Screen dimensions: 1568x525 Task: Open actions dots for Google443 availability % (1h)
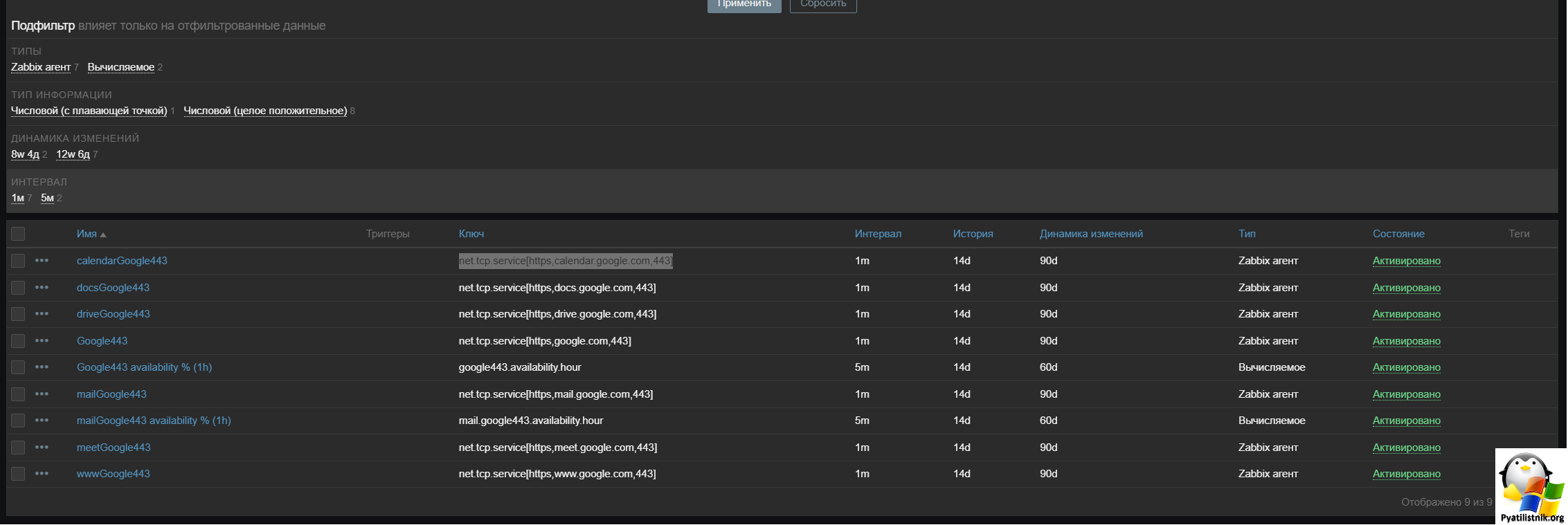42,367
